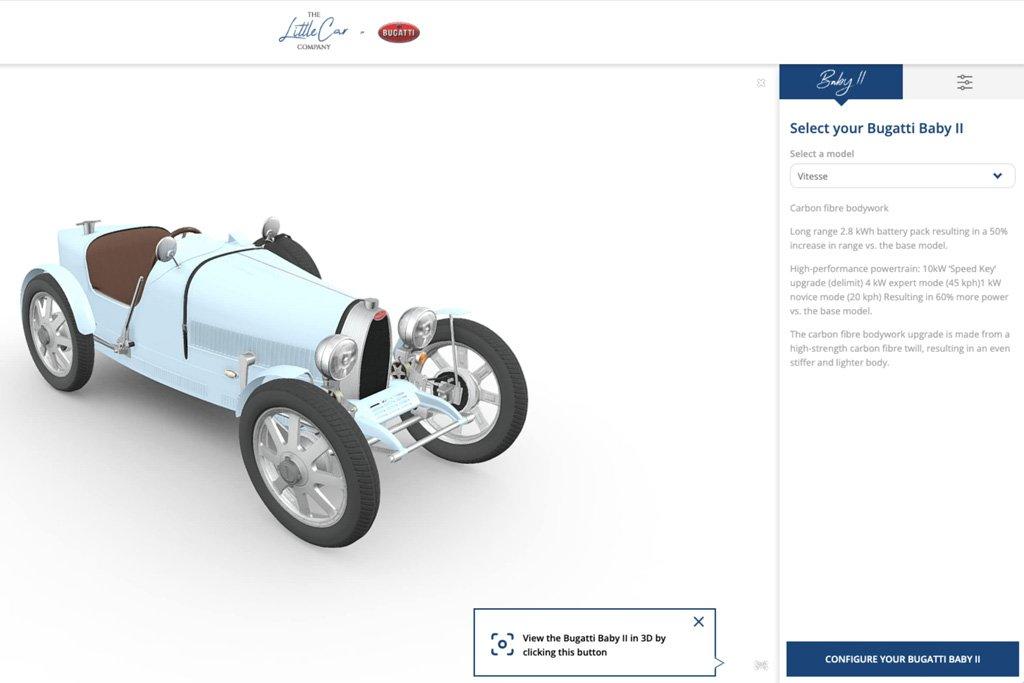Click the 'Carbon fibre bodywork' text
Viewport: 1024px width, 683px height.
(x=839, y=208)
